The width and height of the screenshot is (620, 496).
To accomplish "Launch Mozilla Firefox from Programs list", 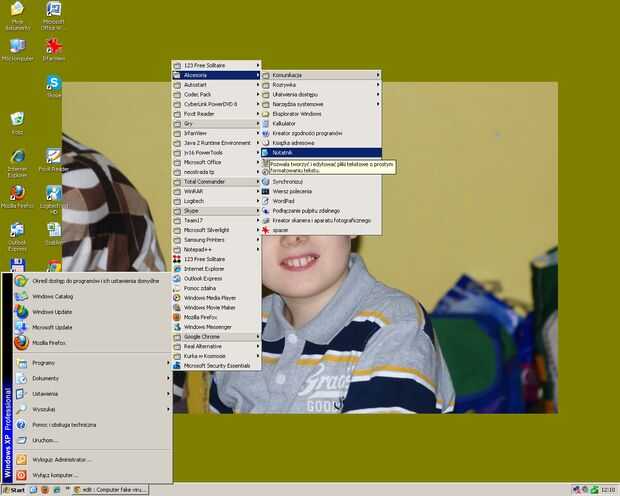I will pyautogui.click(x=217, y=317).
